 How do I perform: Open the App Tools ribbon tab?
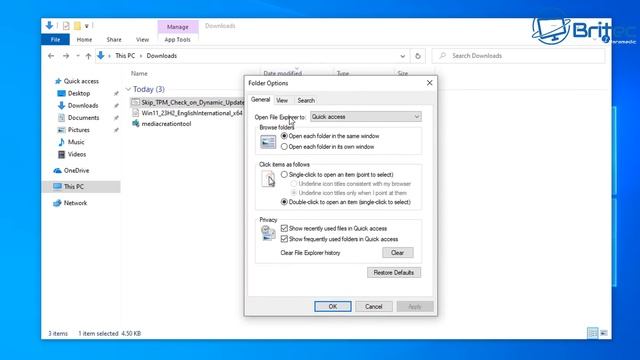click(178, 40)
